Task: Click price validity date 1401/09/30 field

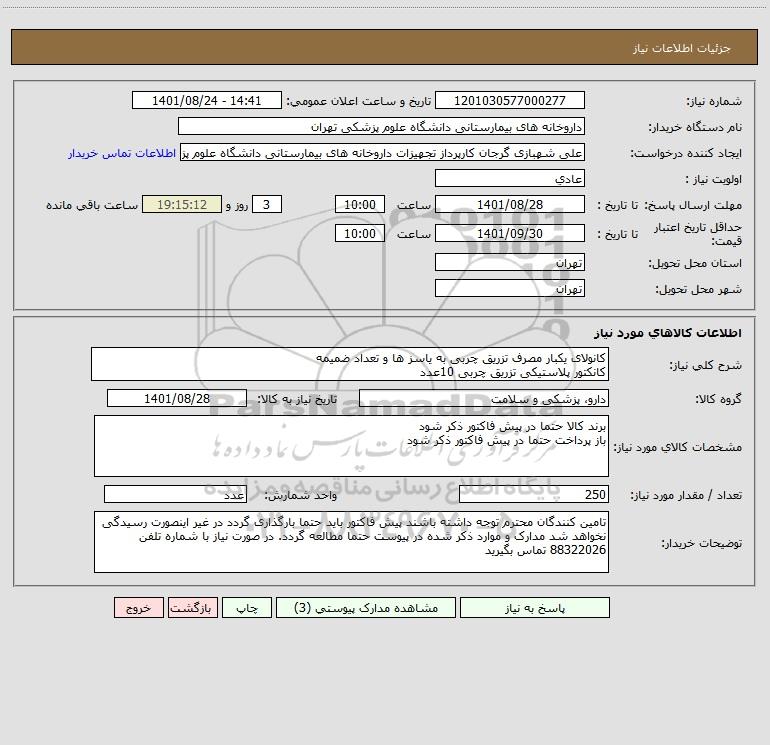Action: (510, 233)
